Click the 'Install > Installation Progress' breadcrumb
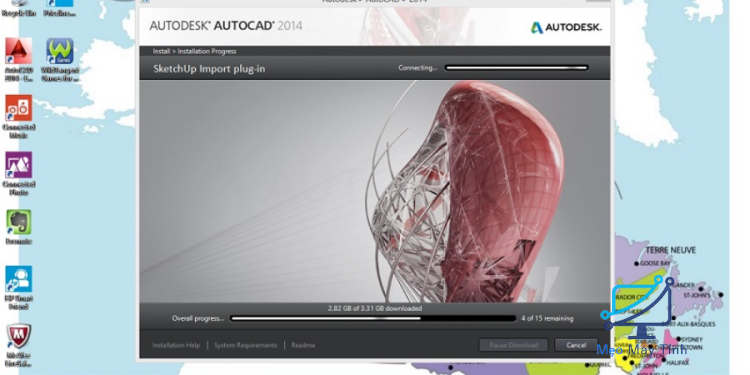 point(195,51)
